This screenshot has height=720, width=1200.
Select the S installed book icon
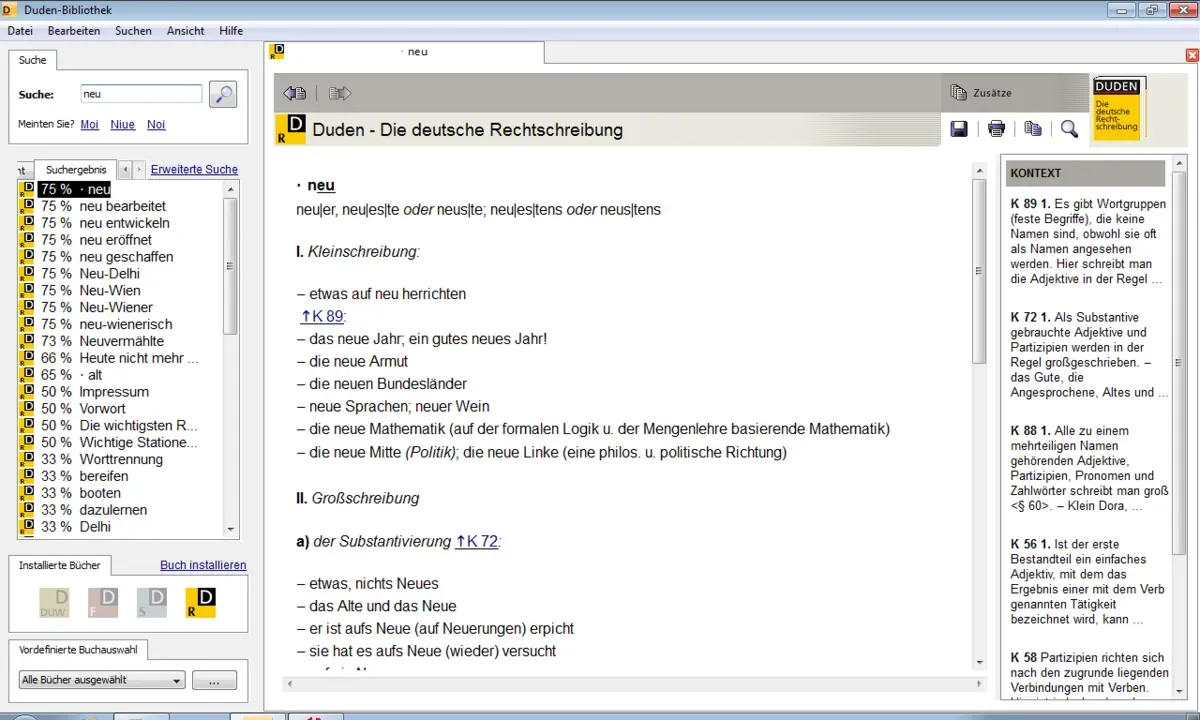pyautogui.click(x=152, y=602)
